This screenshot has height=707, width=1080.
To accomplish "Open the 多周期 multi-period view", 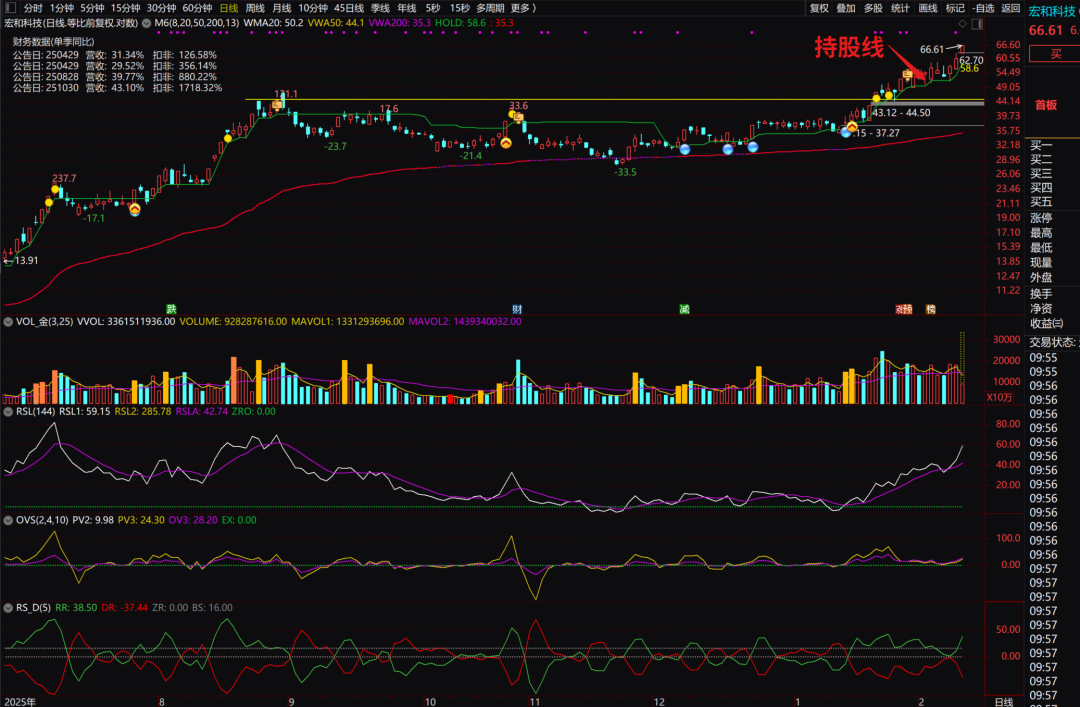I will click(490, 8).
